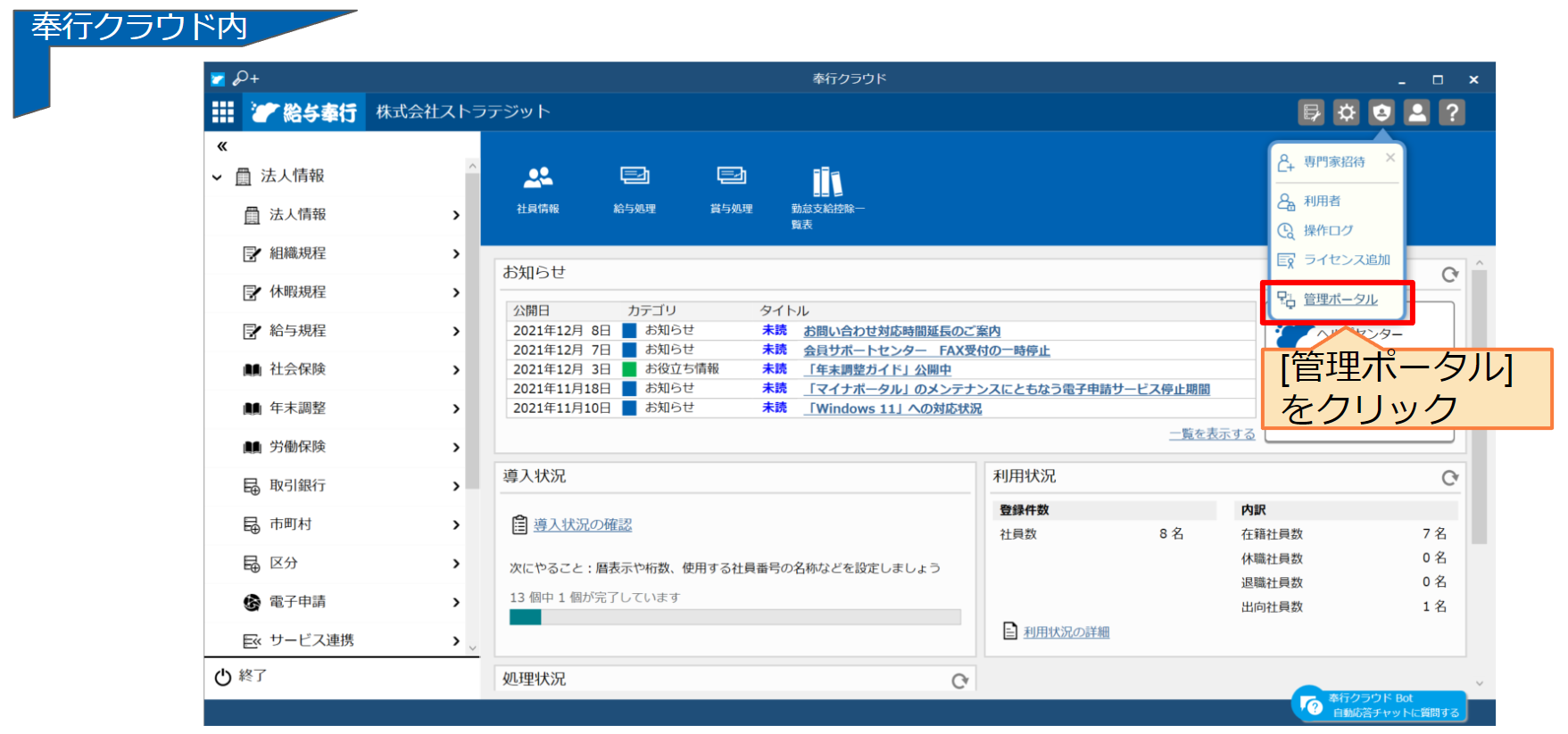Viewport: 1568px width, 734px height.
Task: Open the マイナポータル maintenance notice link
Action: pyautogui.click(x=1007, y=389)
